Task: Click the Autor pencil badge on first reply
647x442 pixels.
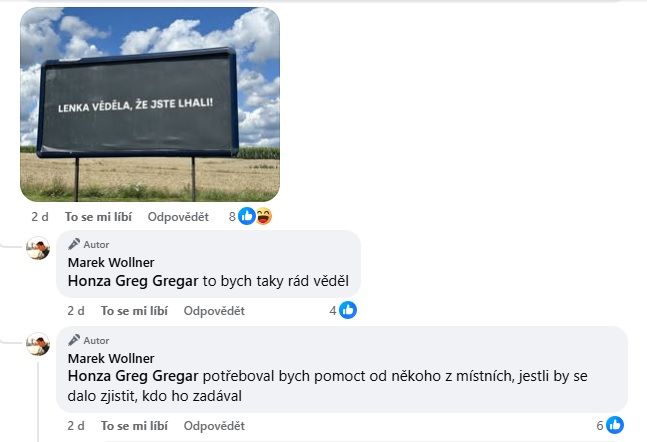Action: 89,244
